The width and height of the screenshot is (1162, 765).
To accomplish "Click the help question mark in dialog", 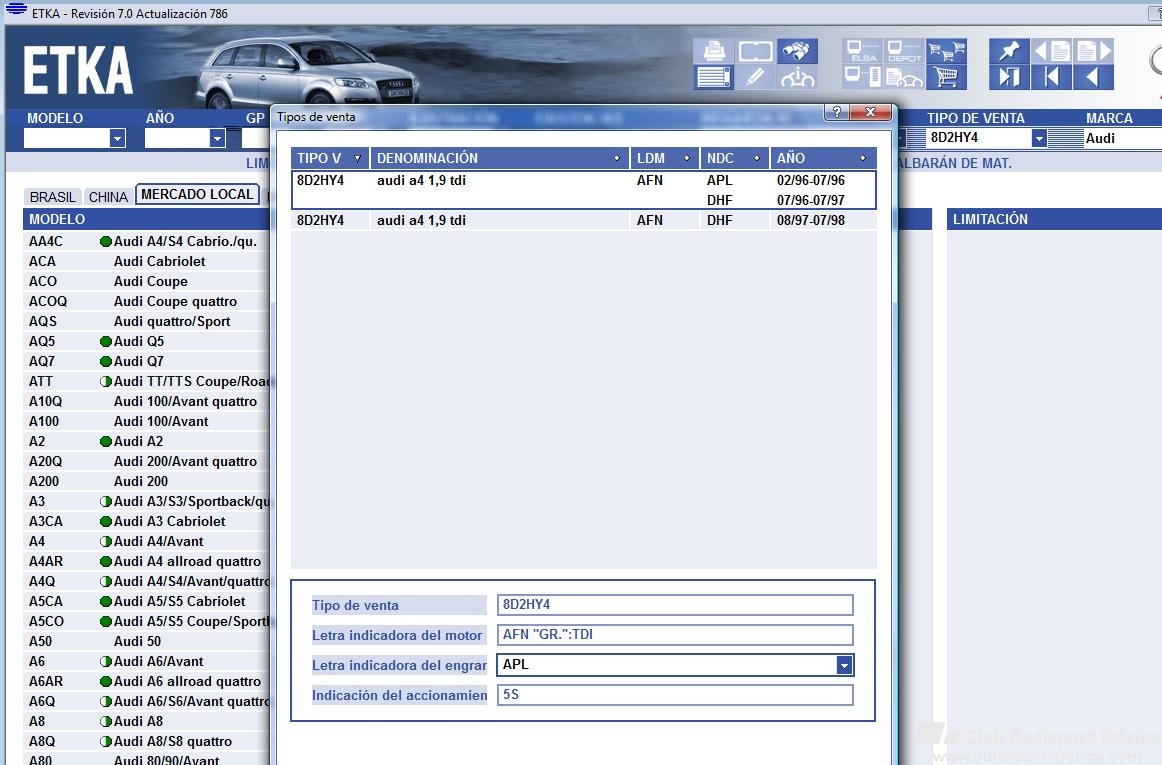I will pos(837,112).
